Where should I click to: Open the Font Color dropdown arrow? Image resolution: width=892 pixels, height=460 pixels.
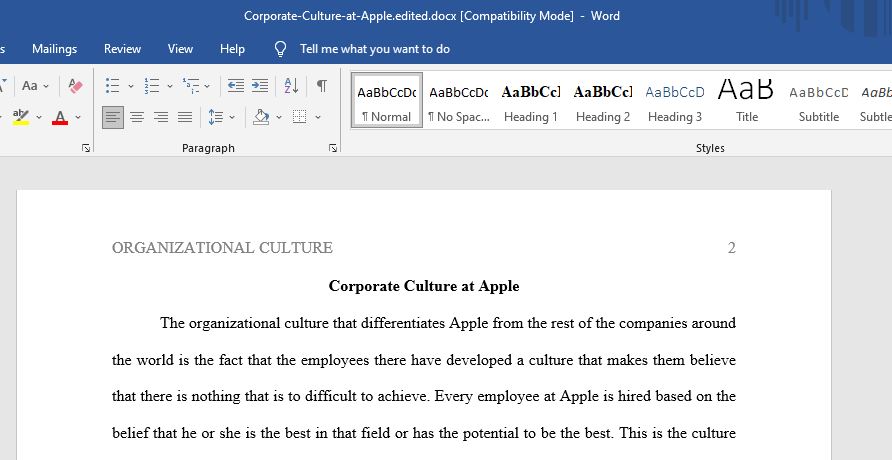[78, 118]
